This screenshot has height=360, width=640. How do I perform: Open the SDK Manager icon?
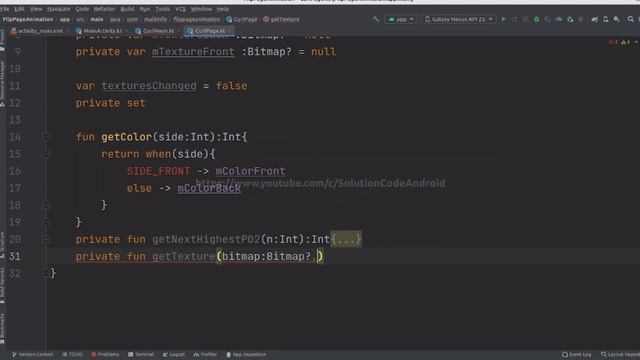coord(617,19)
